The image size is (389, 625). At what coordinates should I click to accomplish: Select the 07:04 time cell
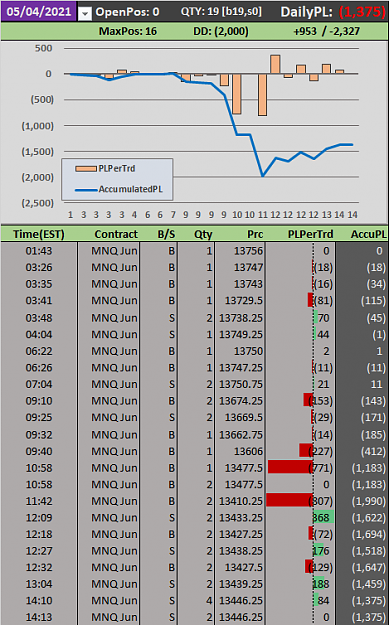point(39,384)
